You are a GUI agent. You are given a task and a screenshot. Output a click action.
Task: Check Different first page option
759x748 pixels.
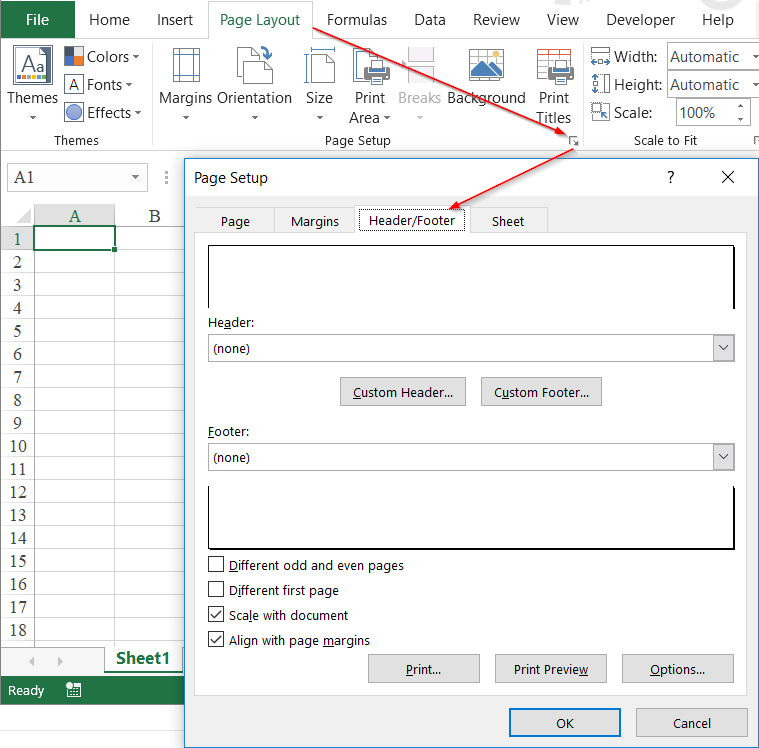(216, 590)
